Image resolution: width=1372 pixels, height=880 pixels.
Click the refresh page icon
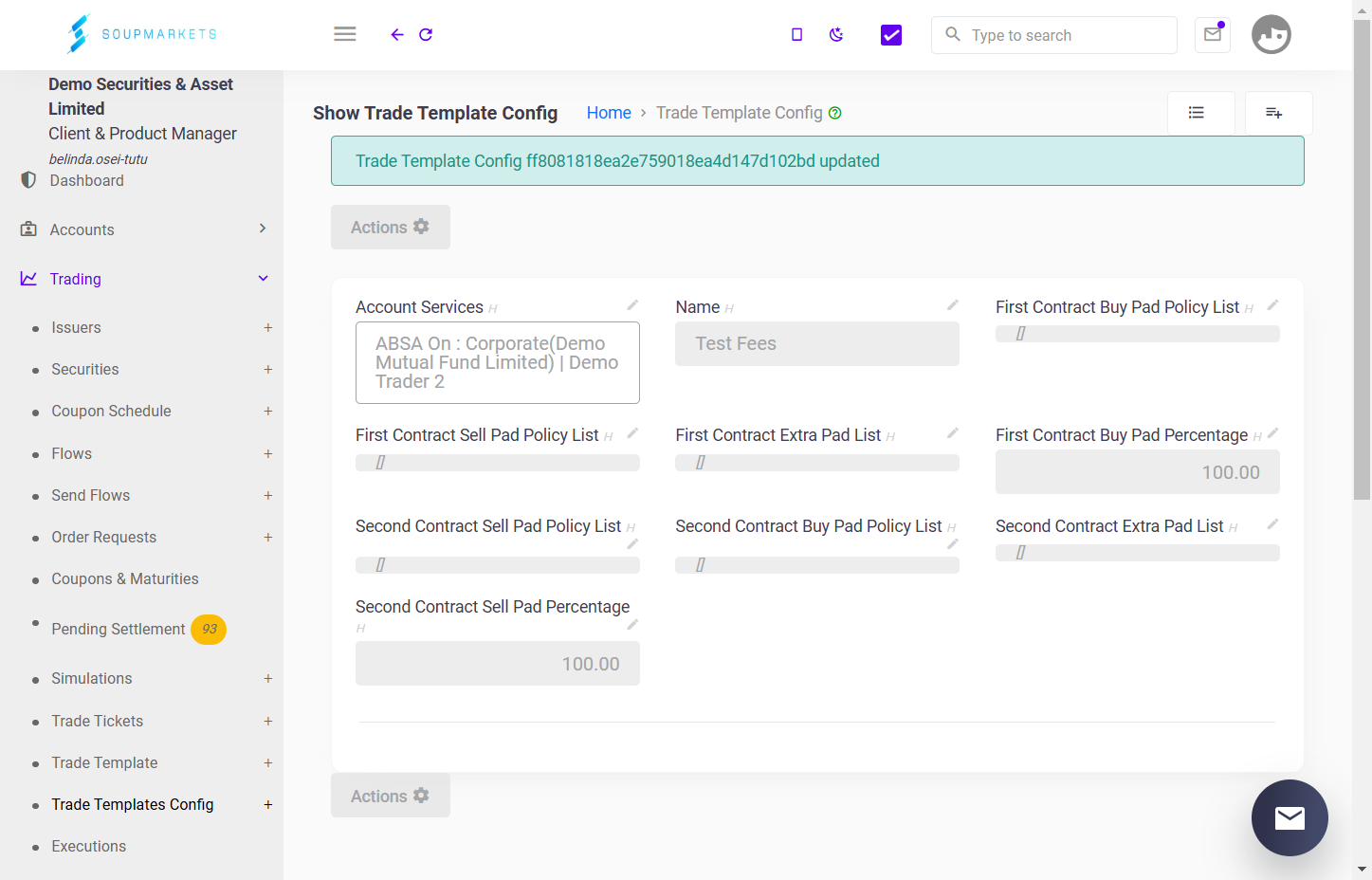point(426,34)
